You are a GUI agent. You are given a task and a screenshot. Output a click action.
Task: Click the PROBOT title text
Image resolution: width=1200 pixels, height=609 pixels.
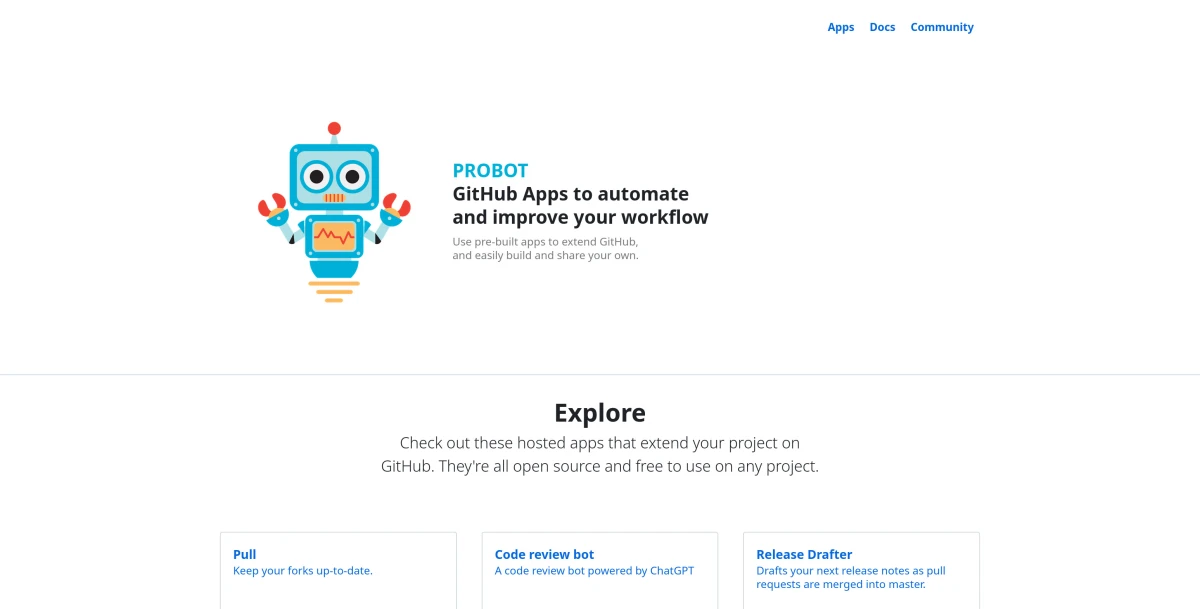[x=490, y=171]
